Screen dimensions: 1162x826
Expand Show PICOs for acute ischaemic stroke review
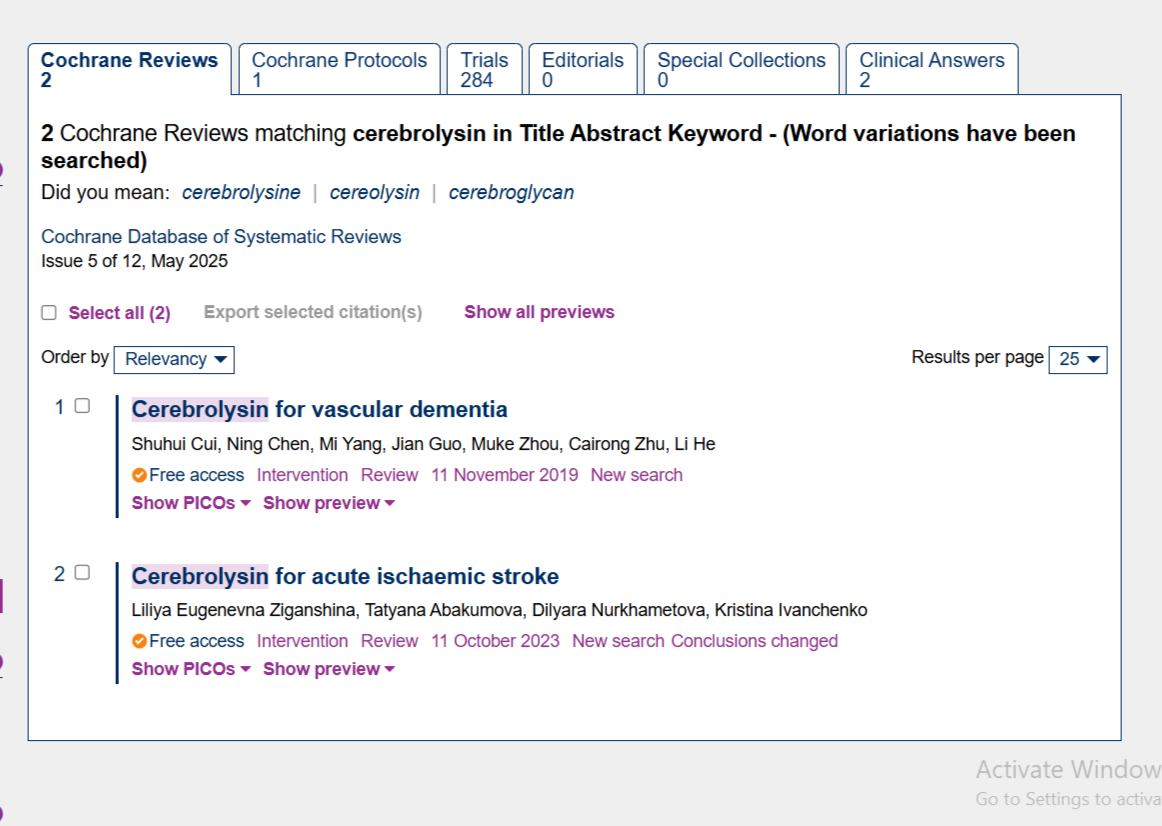coord(191,669)
